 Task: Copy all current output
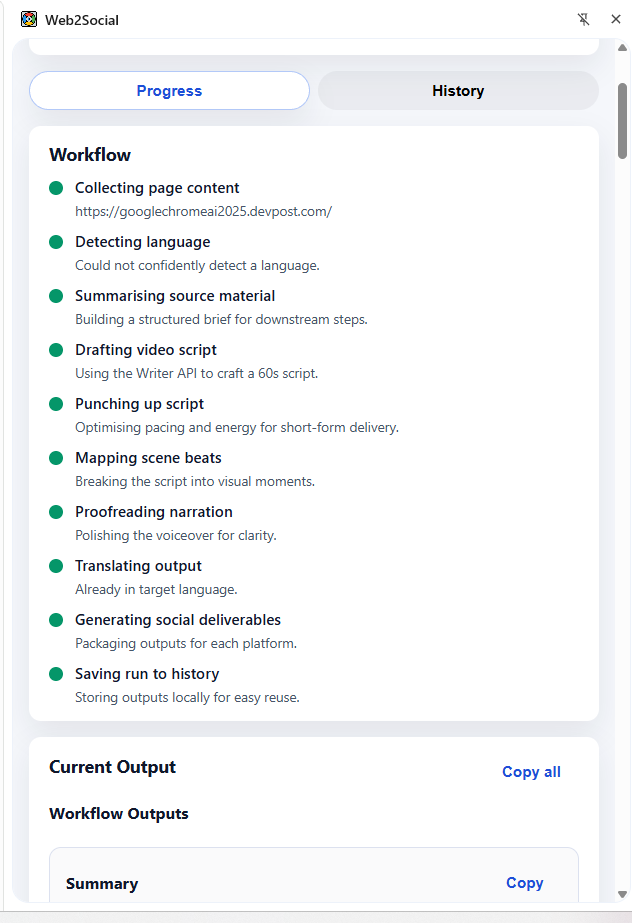pos(531,772)
